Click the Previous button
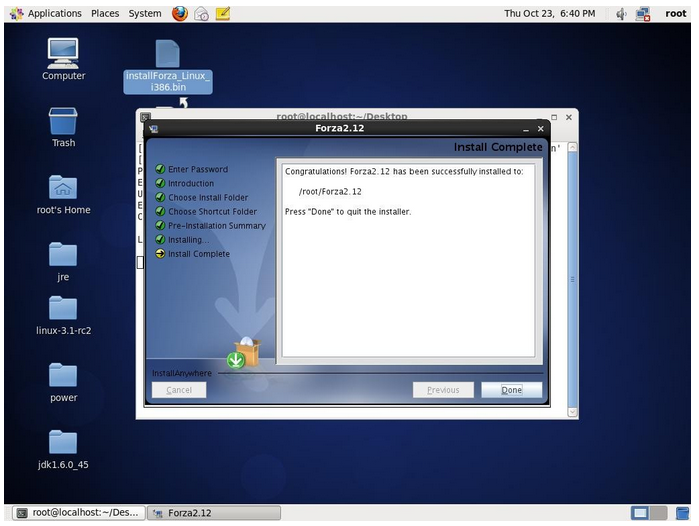The image size is (699, 526). pyautogui.click(x=443, y=390)
